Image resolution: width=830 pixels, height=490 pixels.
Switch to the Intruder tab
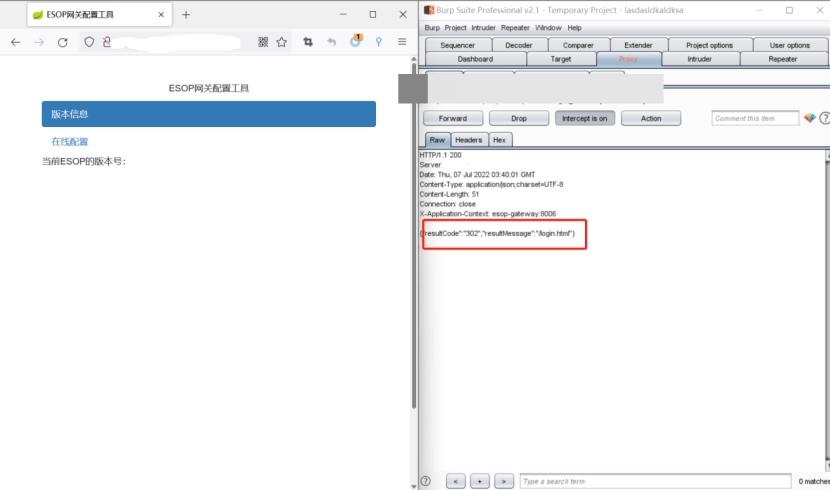(x=700, y=59)
